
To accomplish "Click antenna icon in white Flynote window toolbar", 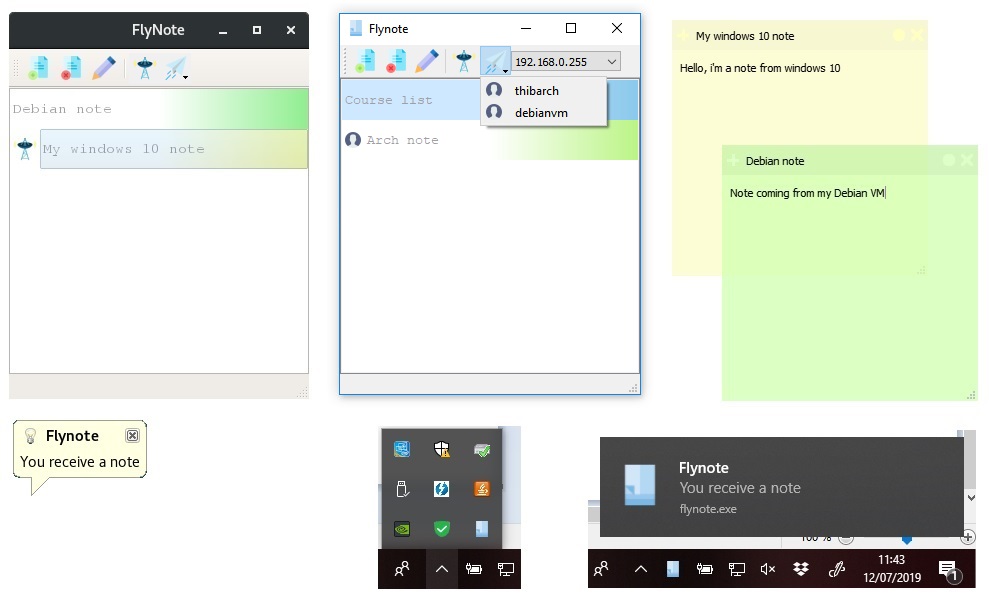I will (464, 61).
